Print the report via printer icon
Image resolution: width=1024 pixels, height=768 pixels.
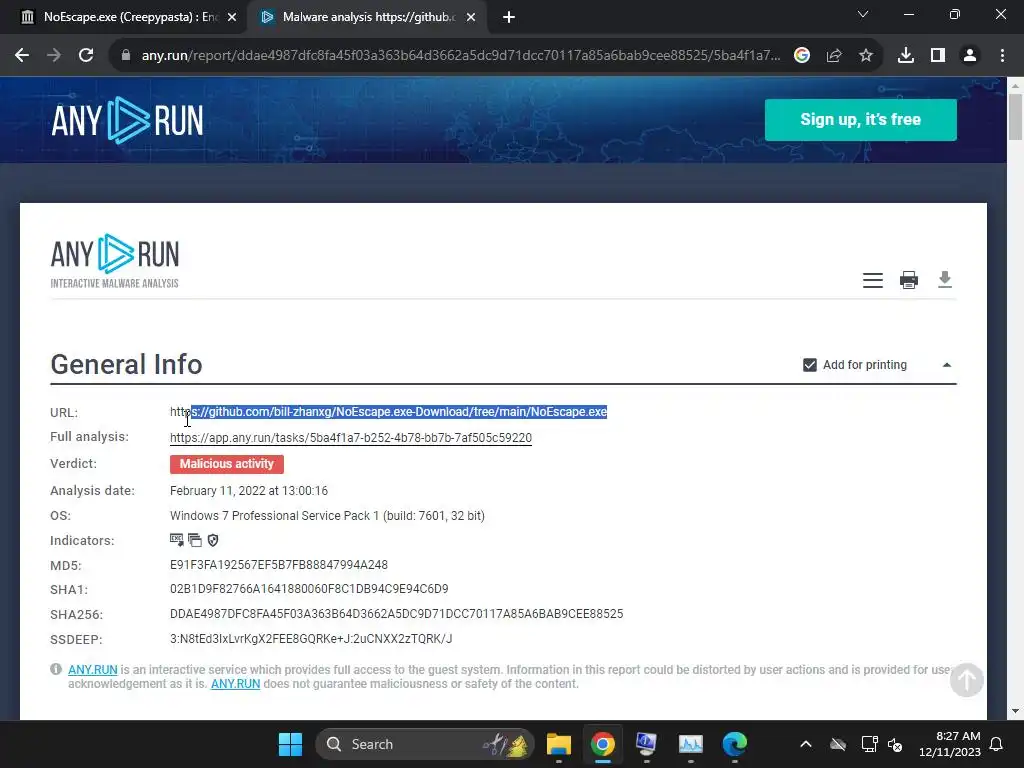point(909,280)
